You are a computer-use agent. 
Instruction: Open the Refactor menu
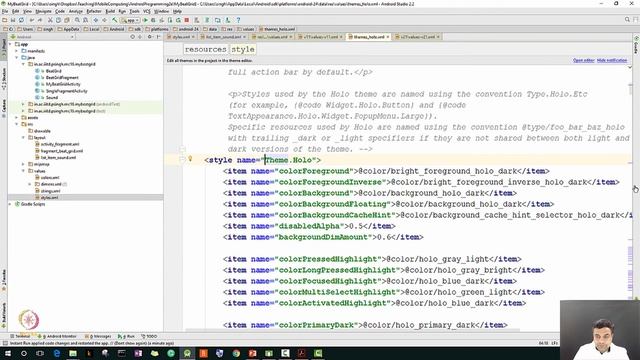[93, 11]
